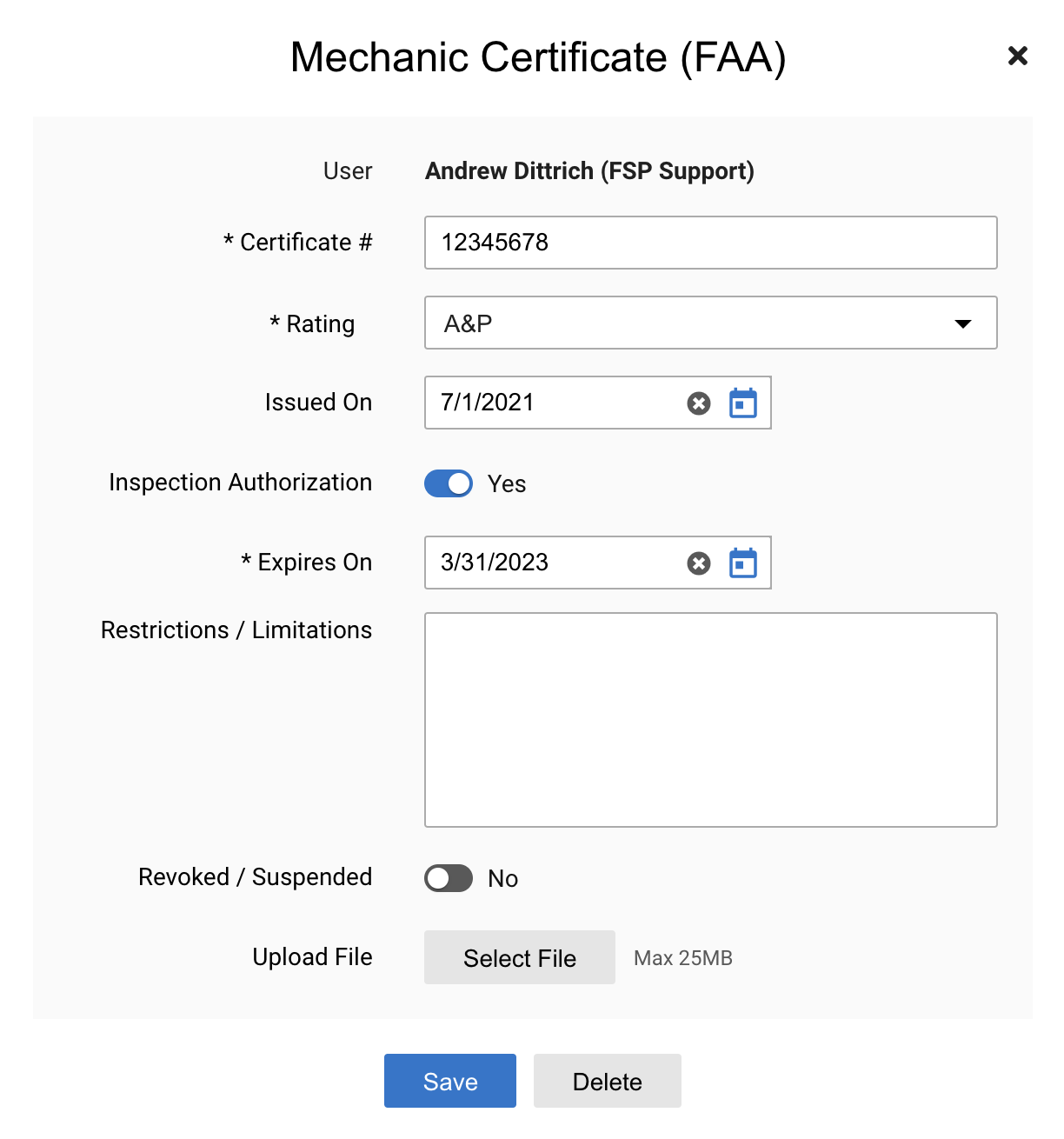Click the Inspection Authorization label
1064x1139 pixels.
click(241, 483)
